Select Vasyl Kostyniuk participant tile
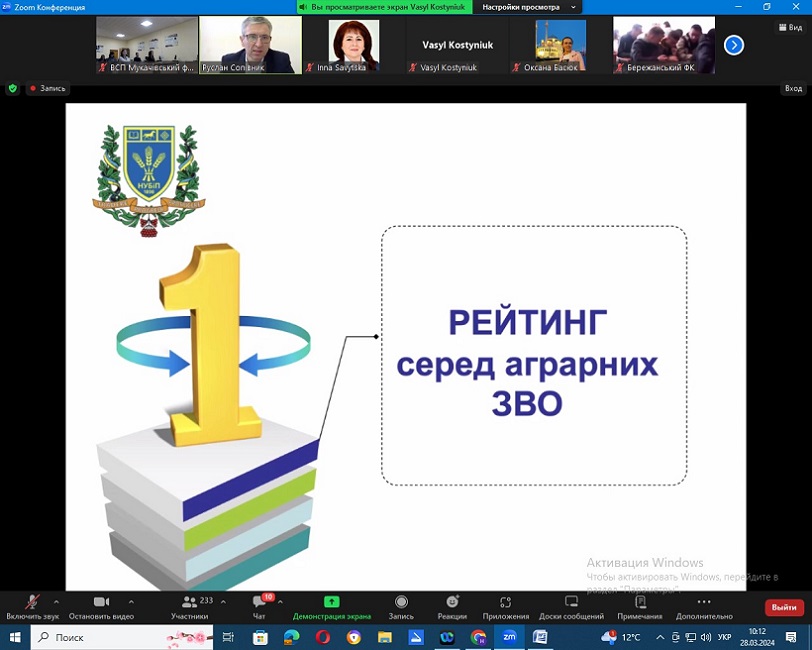 pos(457,45)
